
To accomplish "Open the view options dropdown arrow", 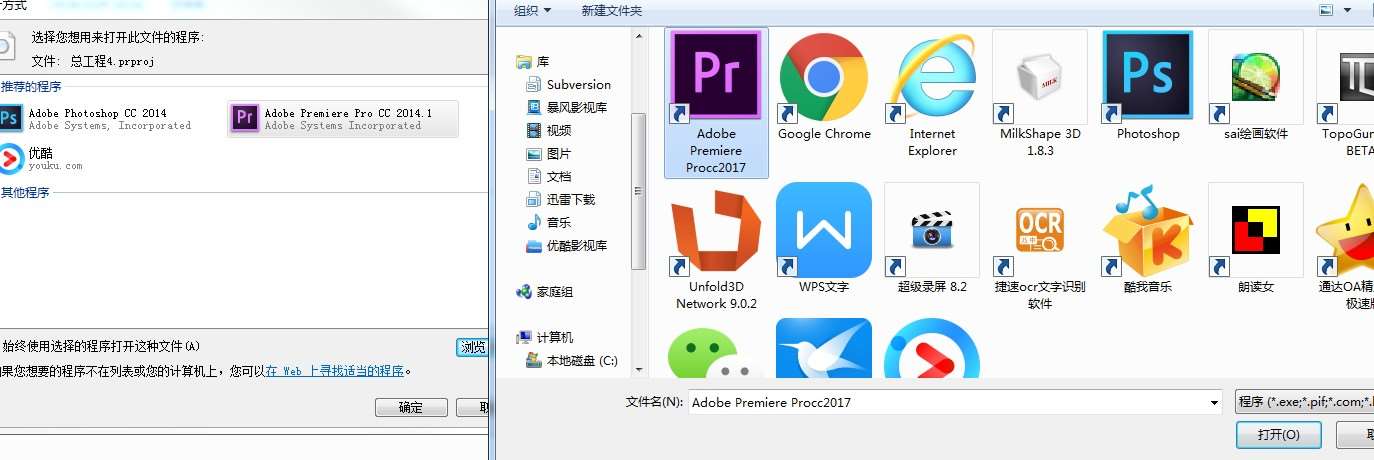I will [1346, 11].
